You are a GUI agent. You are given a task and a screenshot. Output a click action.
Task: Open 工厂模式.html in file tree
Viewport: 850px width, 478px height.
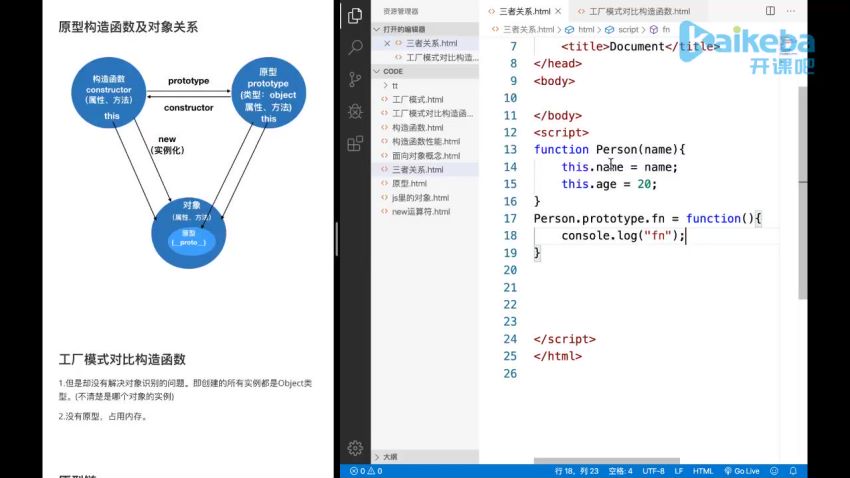(425, 99)
